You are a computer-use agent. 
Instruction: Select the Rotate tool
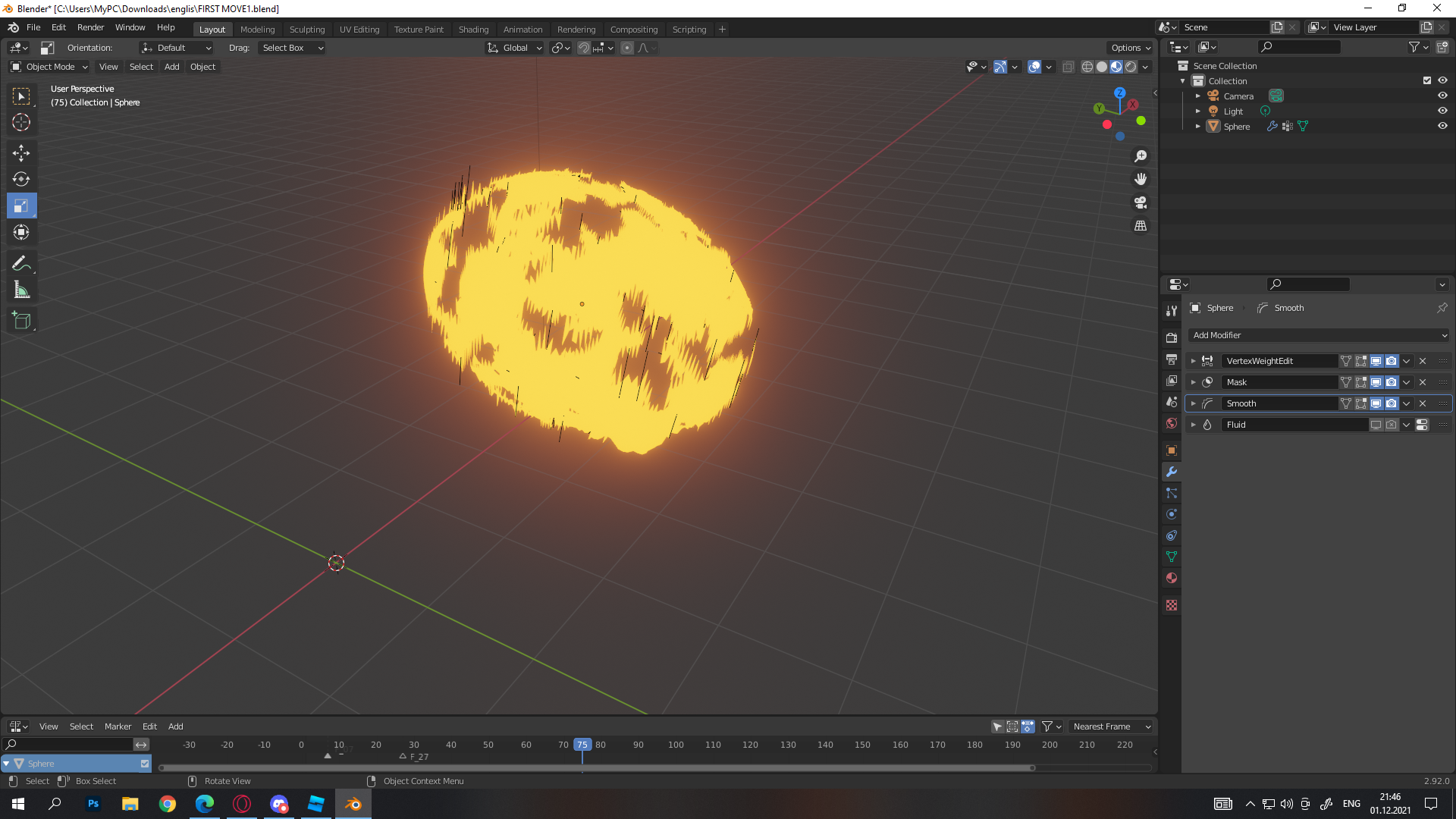[x=21, y=180]
